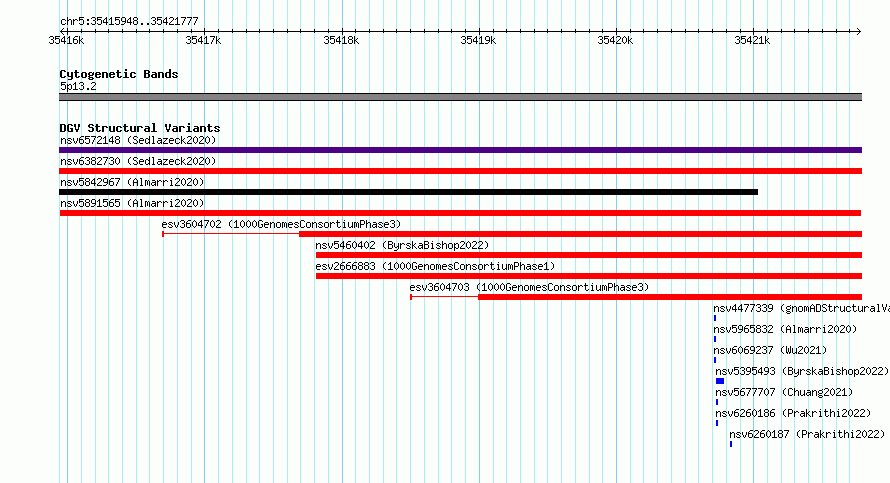This screenshot has width=890, height=483.
Task: Click the nsv5677707 (Chuang2021) label
Action: [784, 392]
